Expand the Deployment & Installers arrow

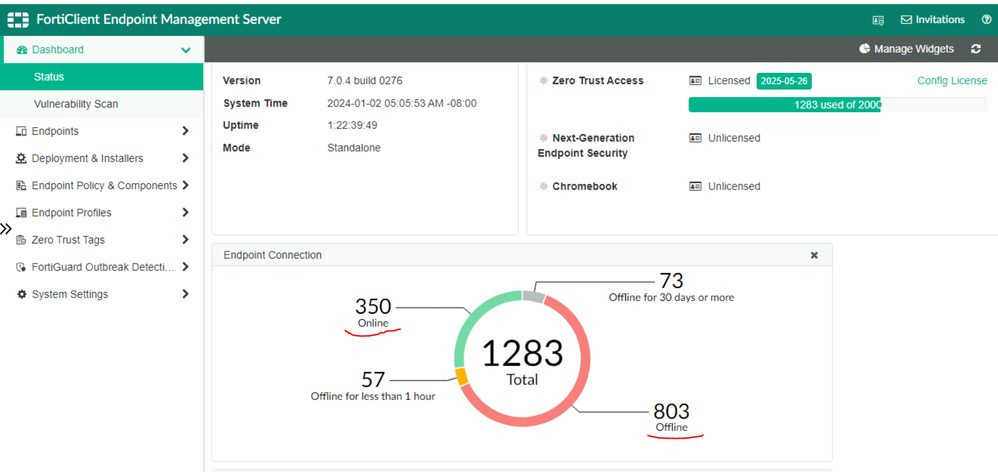point(186,158)
